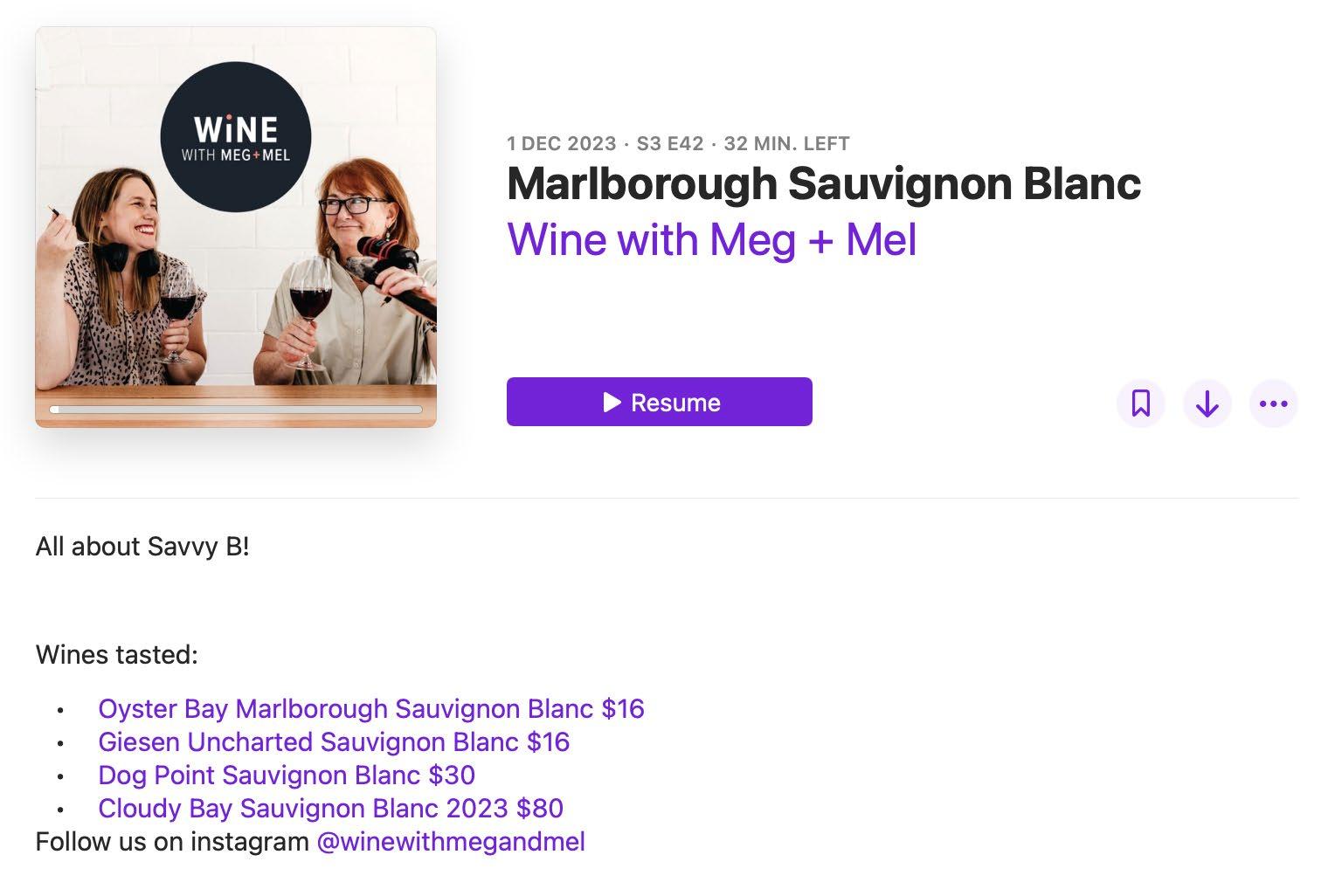Click the 32 MIN. LEFT indicator
This screenshot has height=896, width=1342.
click(786, 143)
